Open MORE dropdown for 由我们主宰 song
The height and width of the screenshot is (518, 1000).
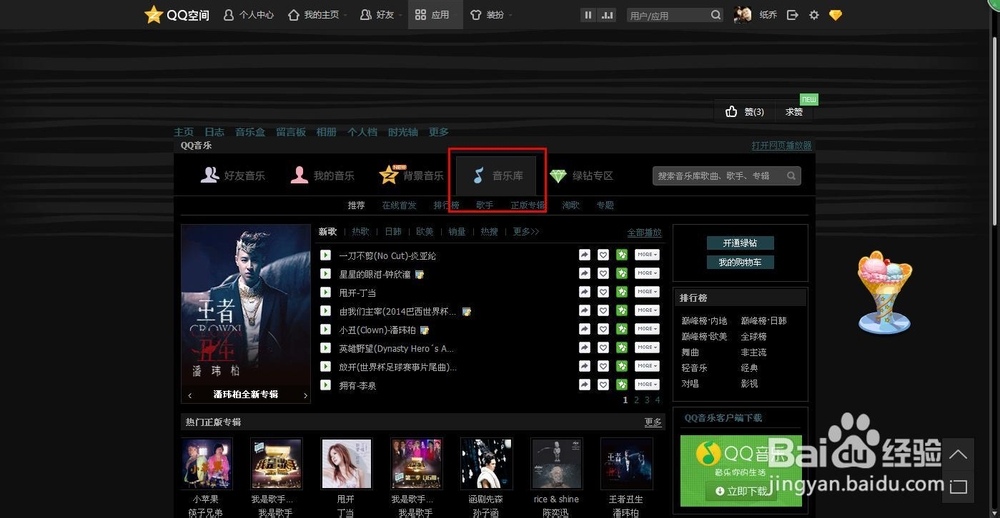(647, 311)
